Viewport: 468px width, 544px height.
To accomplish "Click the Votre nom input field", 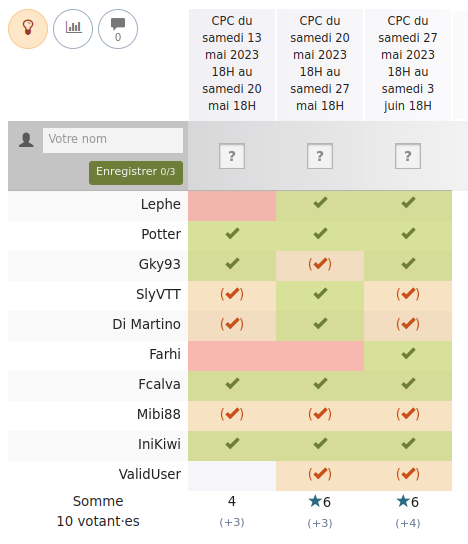I will coord(113,140).
